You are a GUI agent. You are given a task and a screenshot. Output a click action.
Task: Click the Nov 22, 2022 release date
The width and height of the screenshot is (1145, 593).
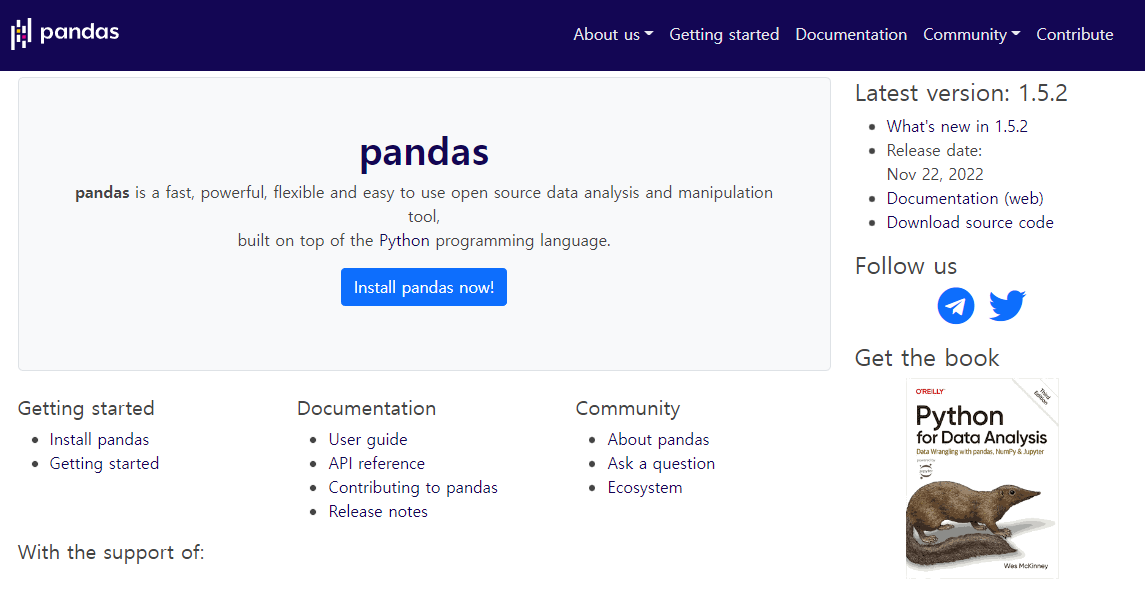coord(935,175)
